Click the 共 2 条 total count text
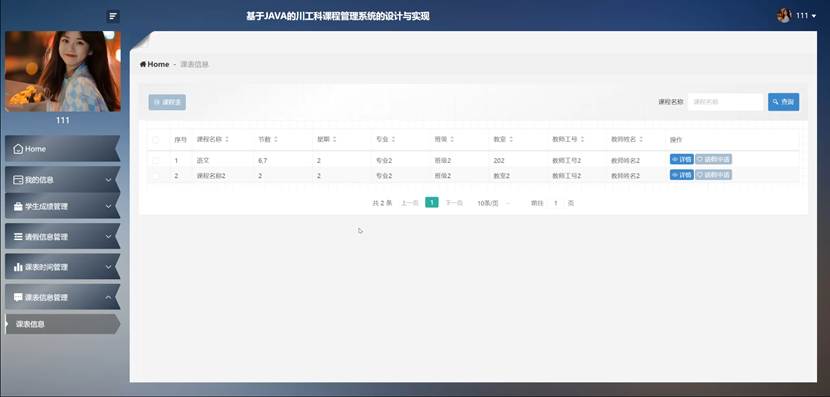 382,203
